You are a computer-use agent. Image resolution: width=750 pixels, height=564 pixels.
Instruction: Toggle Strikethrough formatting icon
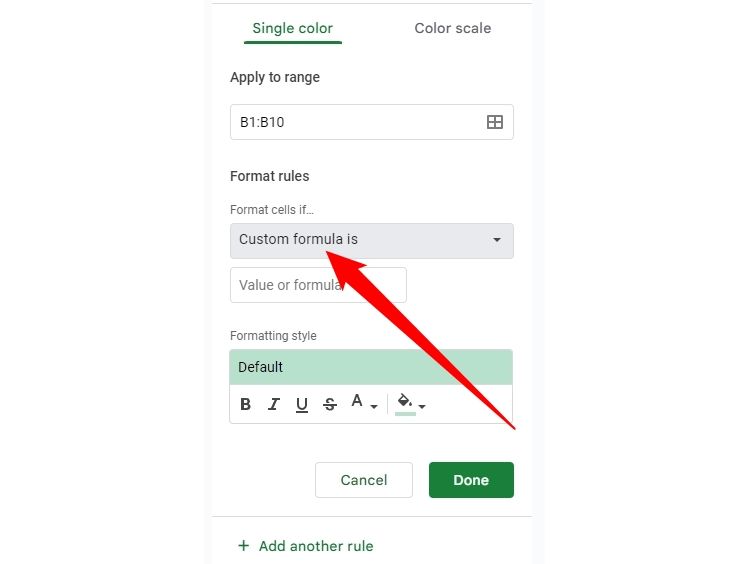(330, 405)
